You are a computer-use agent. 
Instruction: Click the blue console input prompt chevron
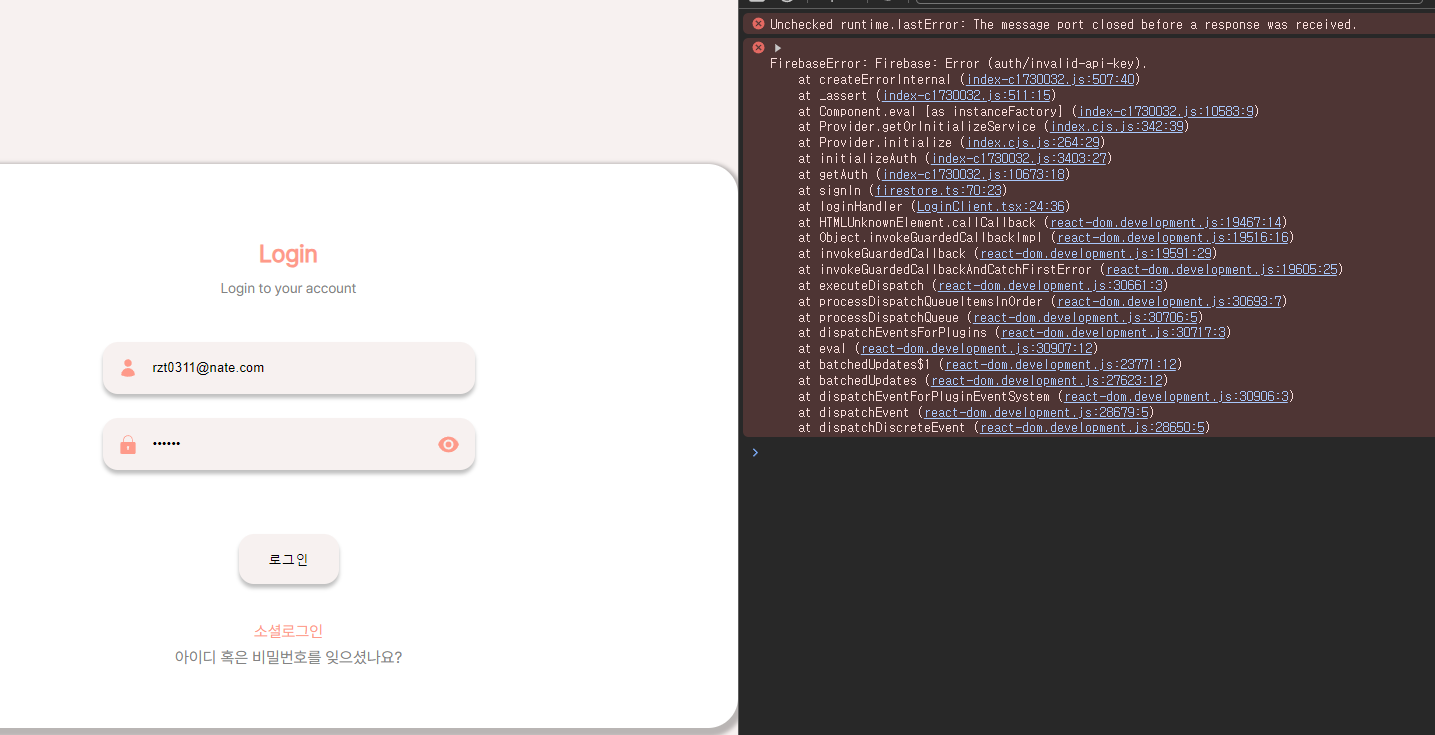click(755, 452)
